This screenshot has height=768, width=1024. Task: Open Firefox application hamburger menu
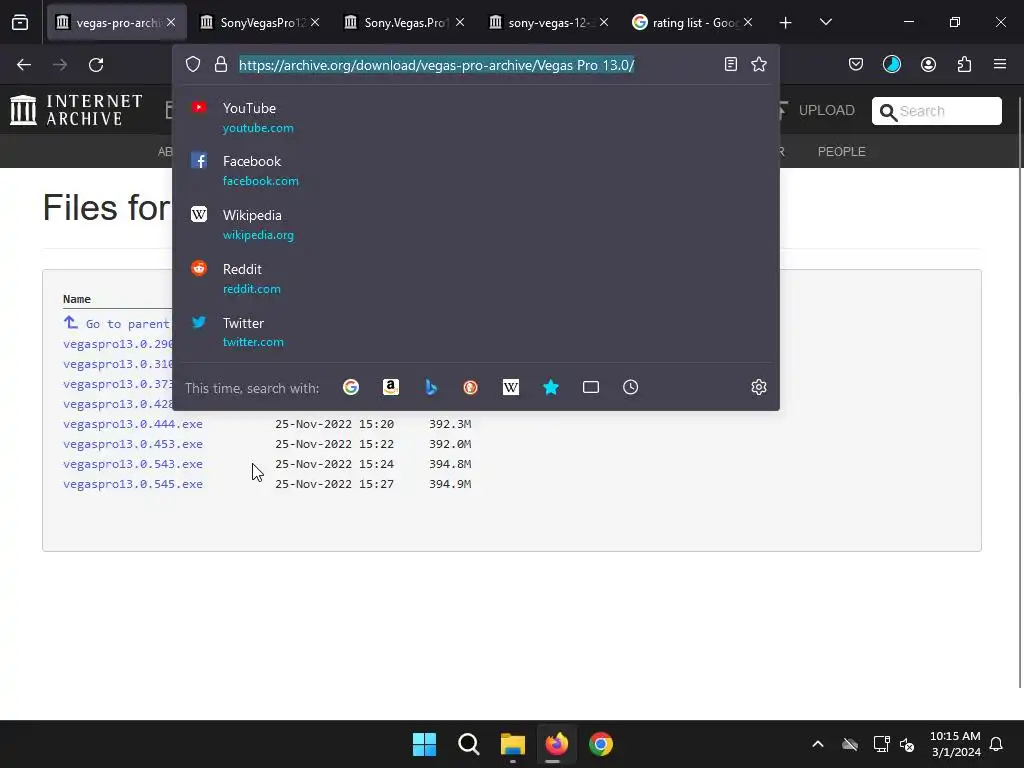click(x=1000, y=64)
